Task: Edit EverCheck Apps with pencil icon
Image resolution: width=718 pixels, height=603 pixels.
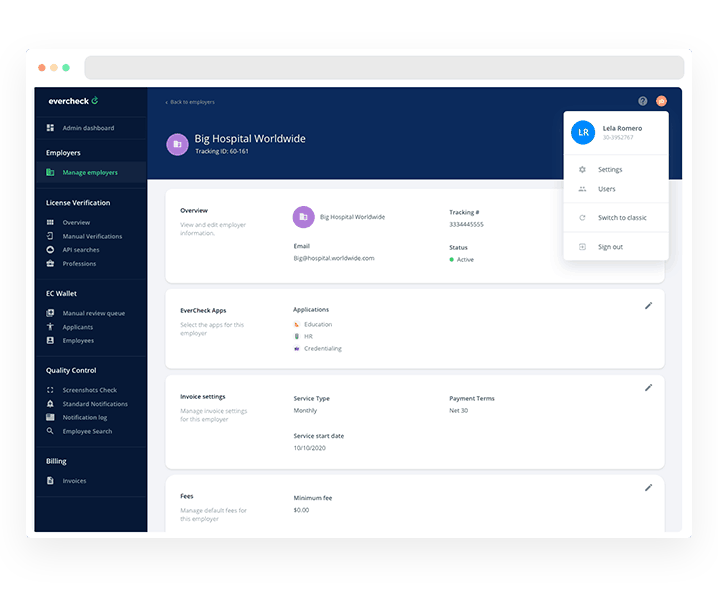Action: click(x=648, y=306)
